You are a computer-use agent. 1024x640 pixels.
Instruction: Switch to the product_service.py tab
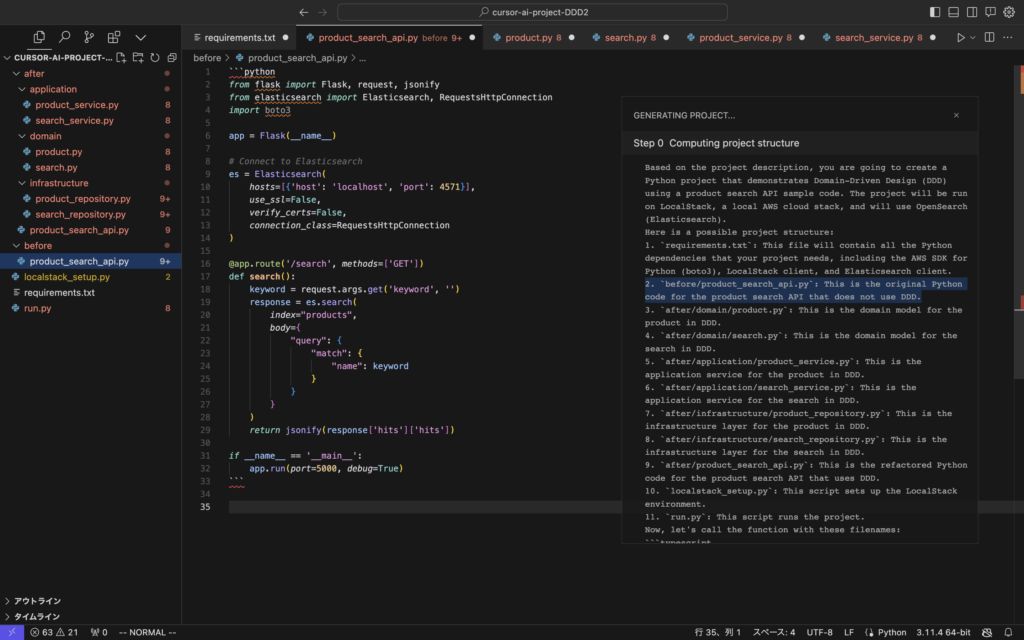tap(745, 37)
